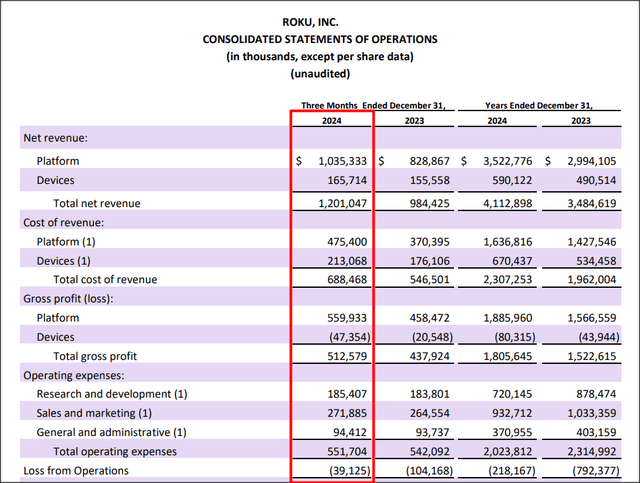Click devices cost value 176,106

point(429,261)
